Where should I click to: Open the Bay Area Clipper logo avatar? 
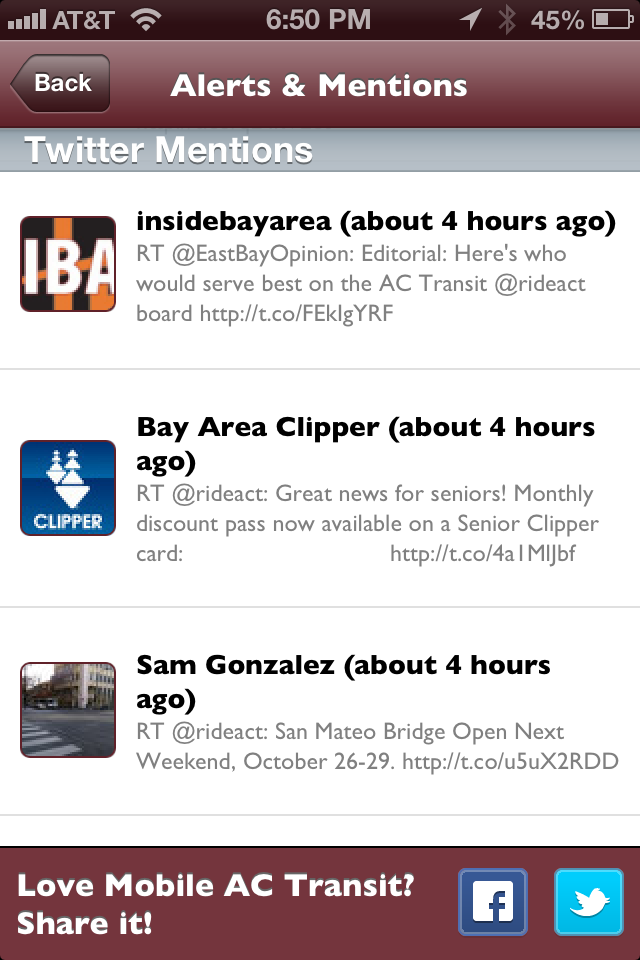coord(68,488)
